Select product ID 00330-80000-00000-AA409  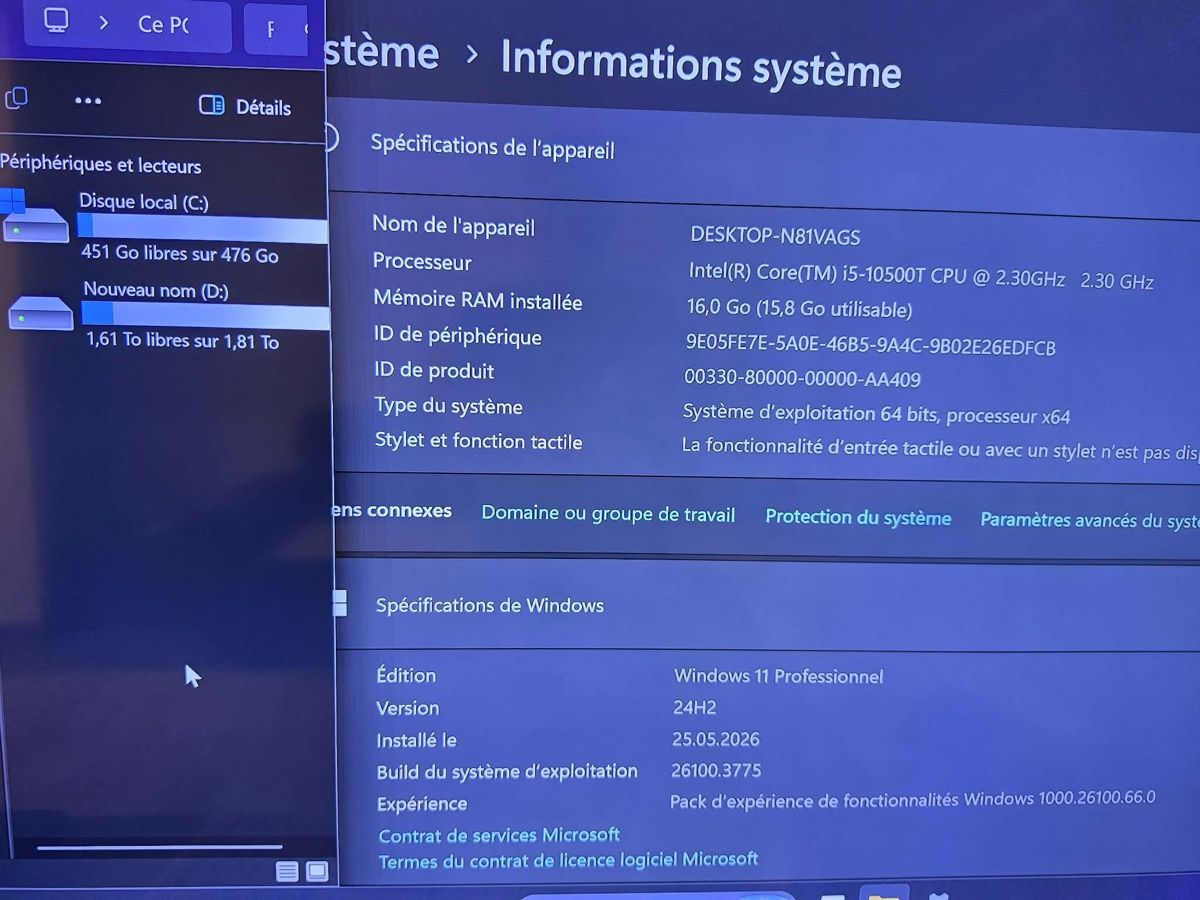coord(802,378)
